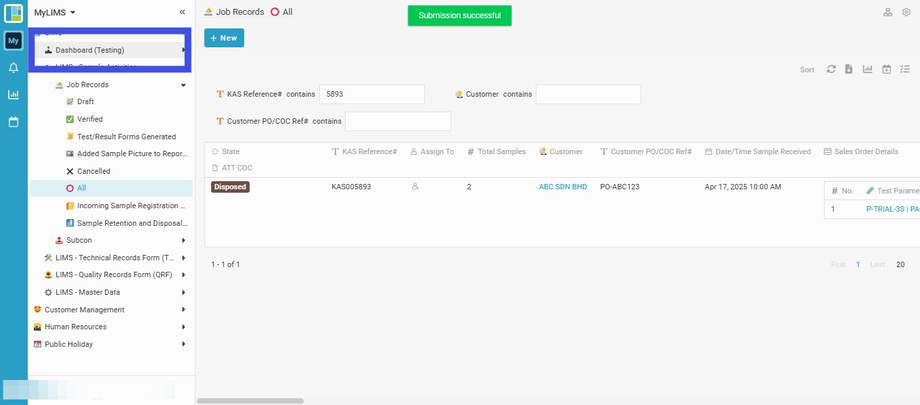Click the Disposed state badge
Viewport: 920px width, 405px height.
pyautogui.click(x=231, y=187)
